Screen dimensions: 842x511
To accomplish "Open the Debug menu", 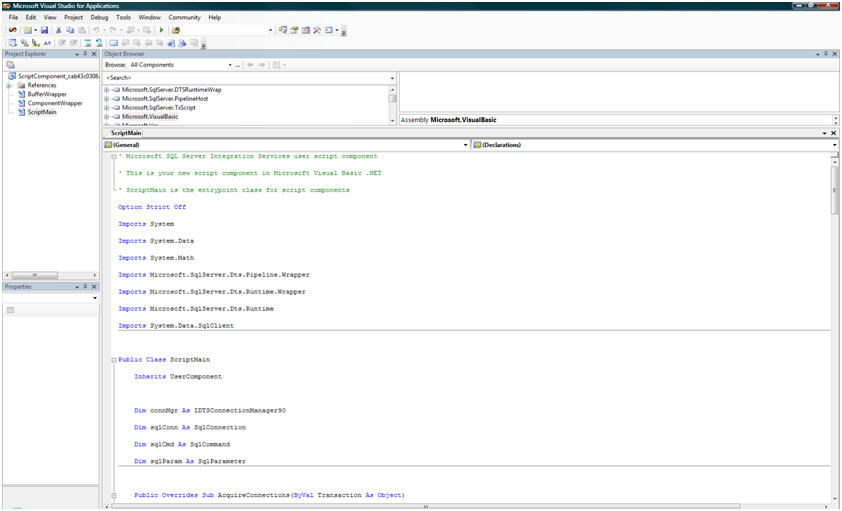I will [x=100, y=18].
